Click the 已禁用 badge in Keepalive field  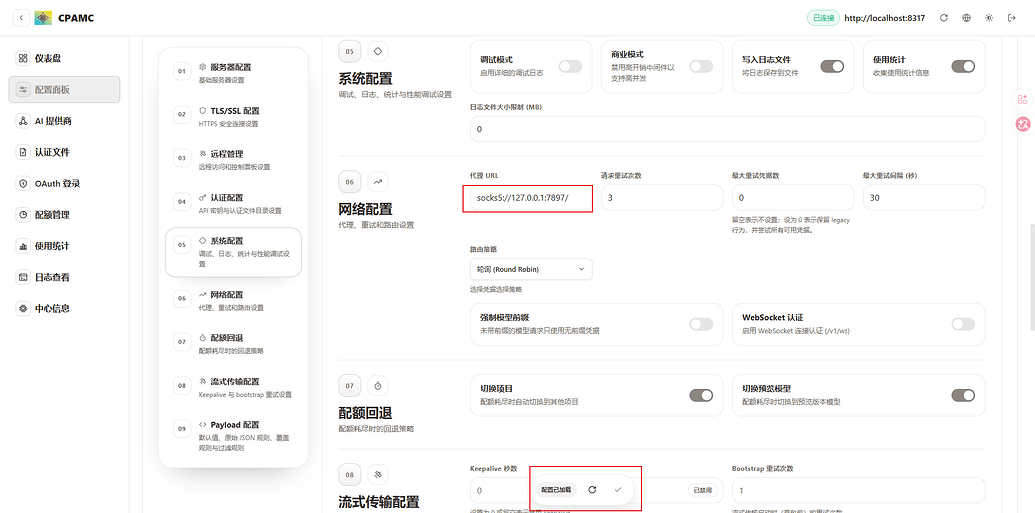[702, 490]
